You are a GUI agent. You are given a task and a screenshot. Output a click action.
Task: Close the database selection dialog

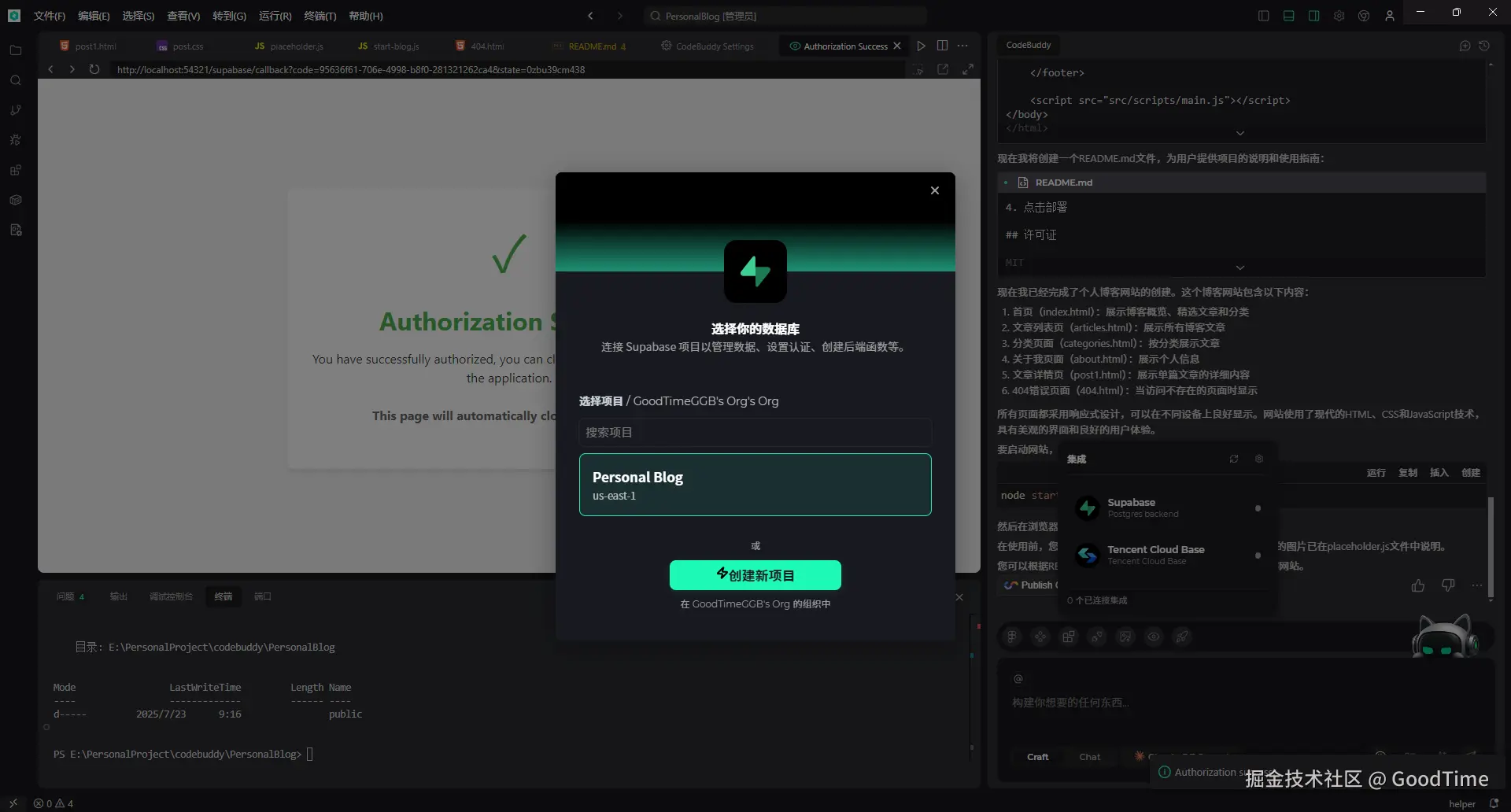coord(935,190)
